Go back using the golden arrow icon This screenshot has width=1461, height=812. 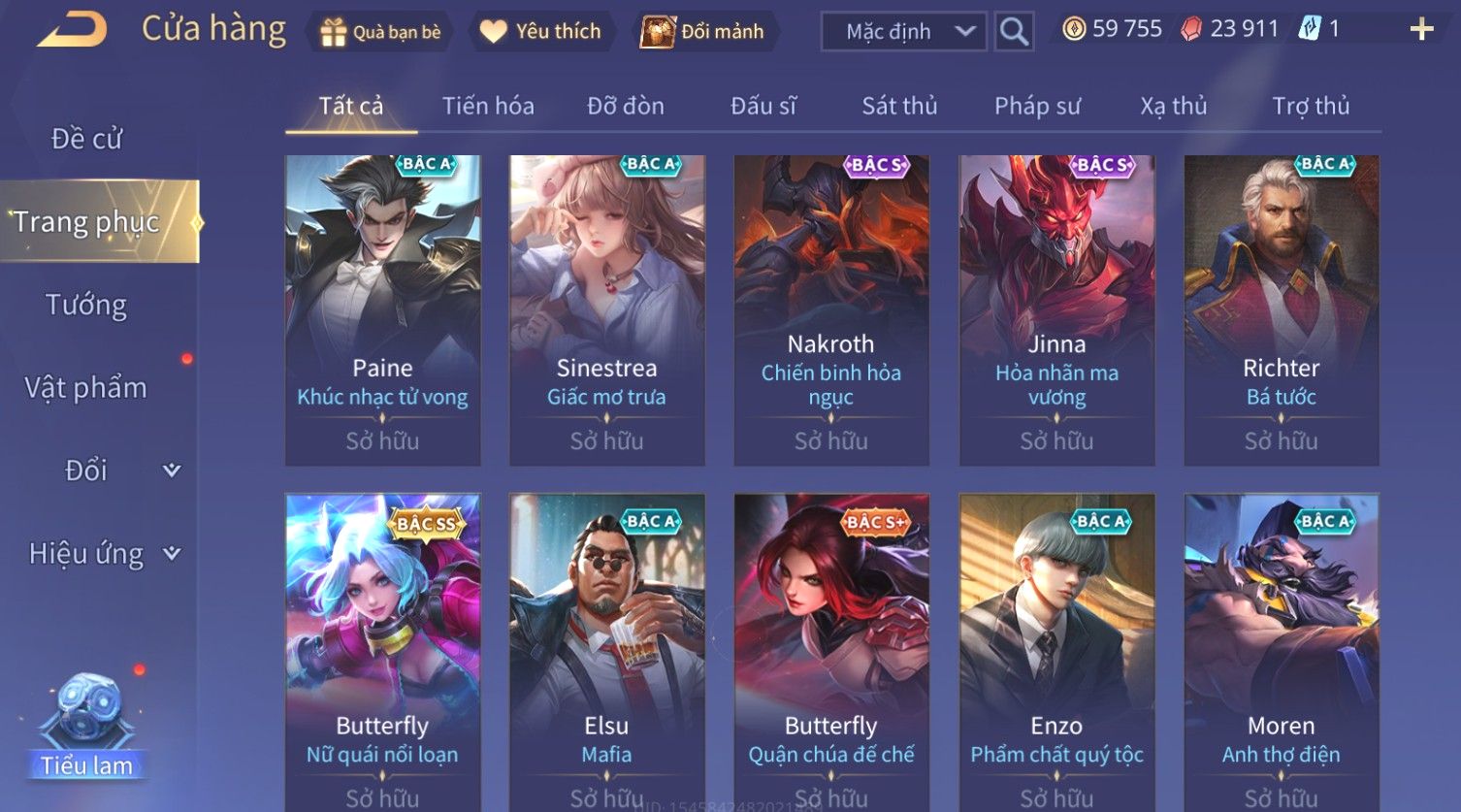72,30
